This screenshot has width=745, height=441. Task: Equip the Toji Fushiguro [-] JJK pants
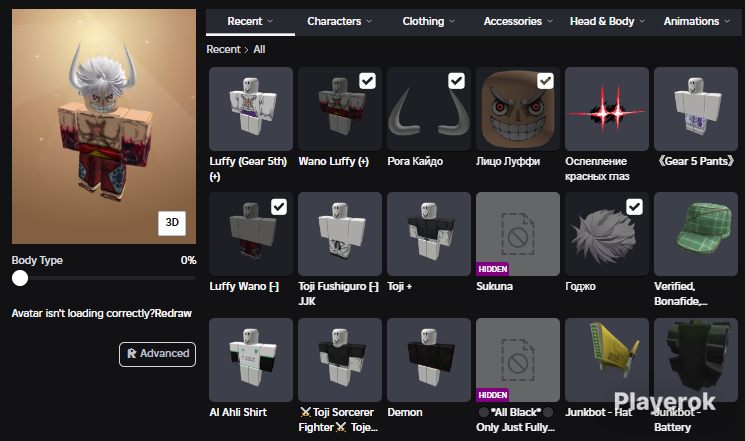pyautogui.click(x=340, y=234)
